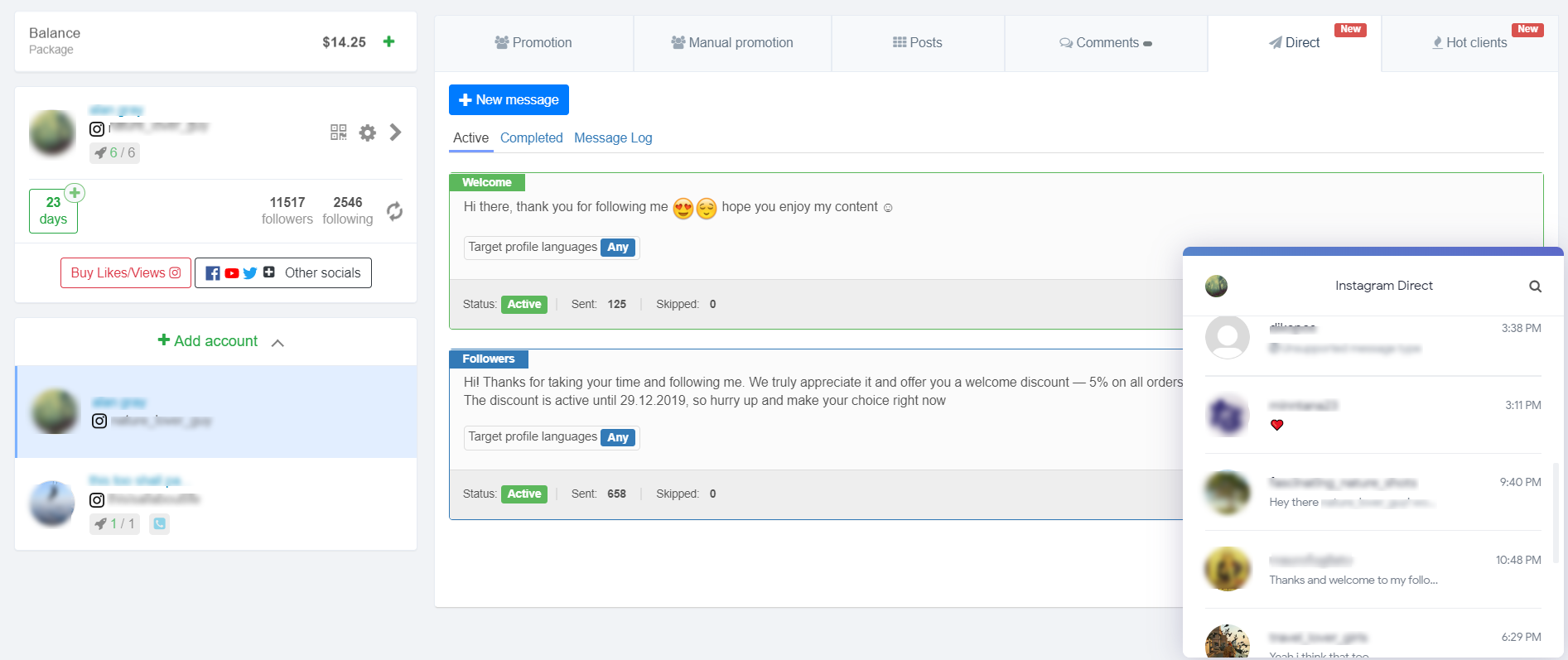The width and height of the screenshot is (1568, 660).
Task: Expand the account with the right chevron arrow
Action: [x=395, y=132]
